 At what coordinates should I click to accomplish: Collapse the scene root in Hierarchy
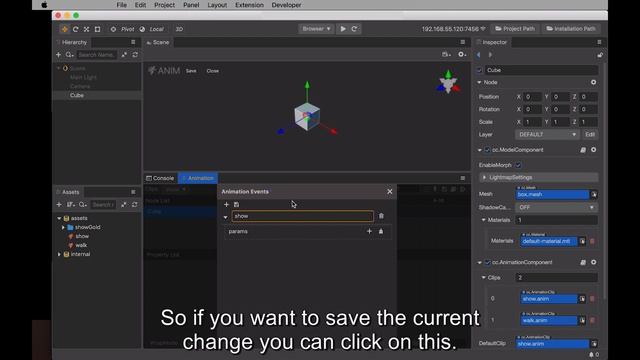pos(59,68)
